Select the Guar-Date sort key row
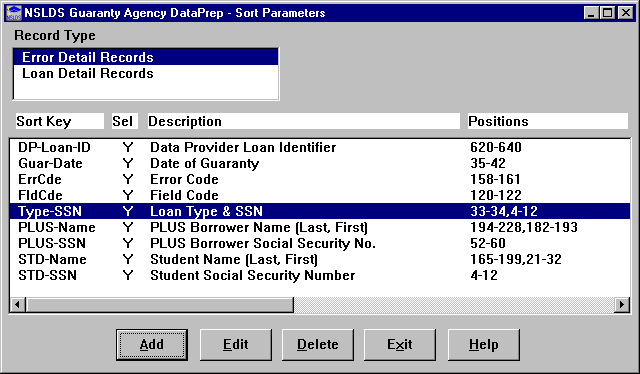The image size is (640, 374). [x=320, y=163]
